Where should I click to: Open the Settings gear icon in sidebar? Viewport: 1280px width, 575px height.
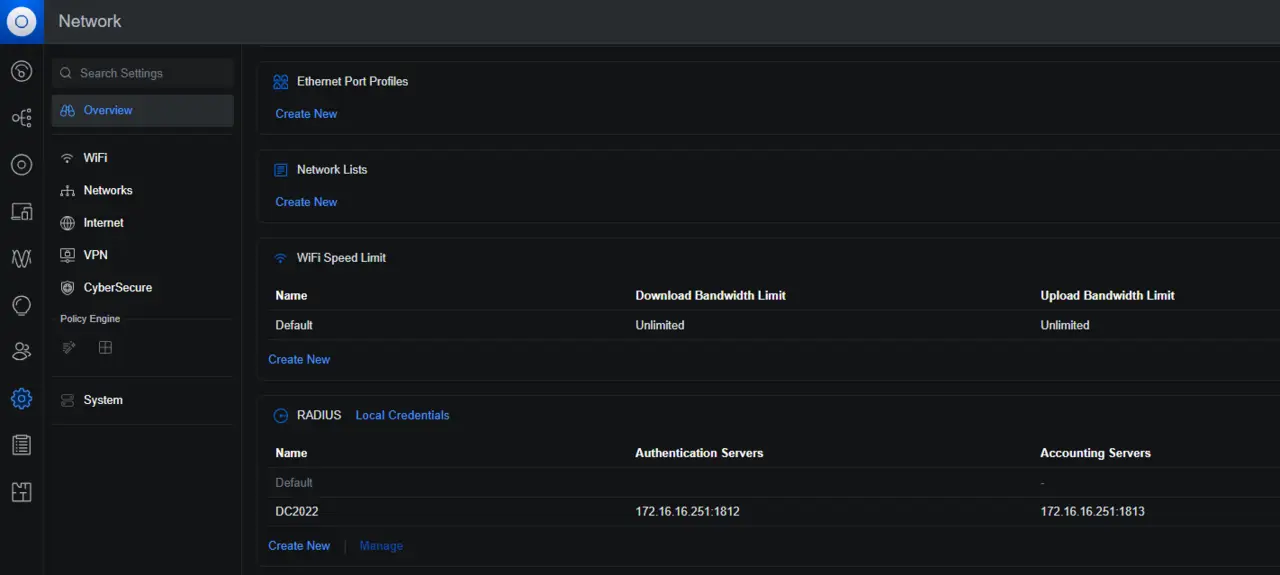pos(21,399)
